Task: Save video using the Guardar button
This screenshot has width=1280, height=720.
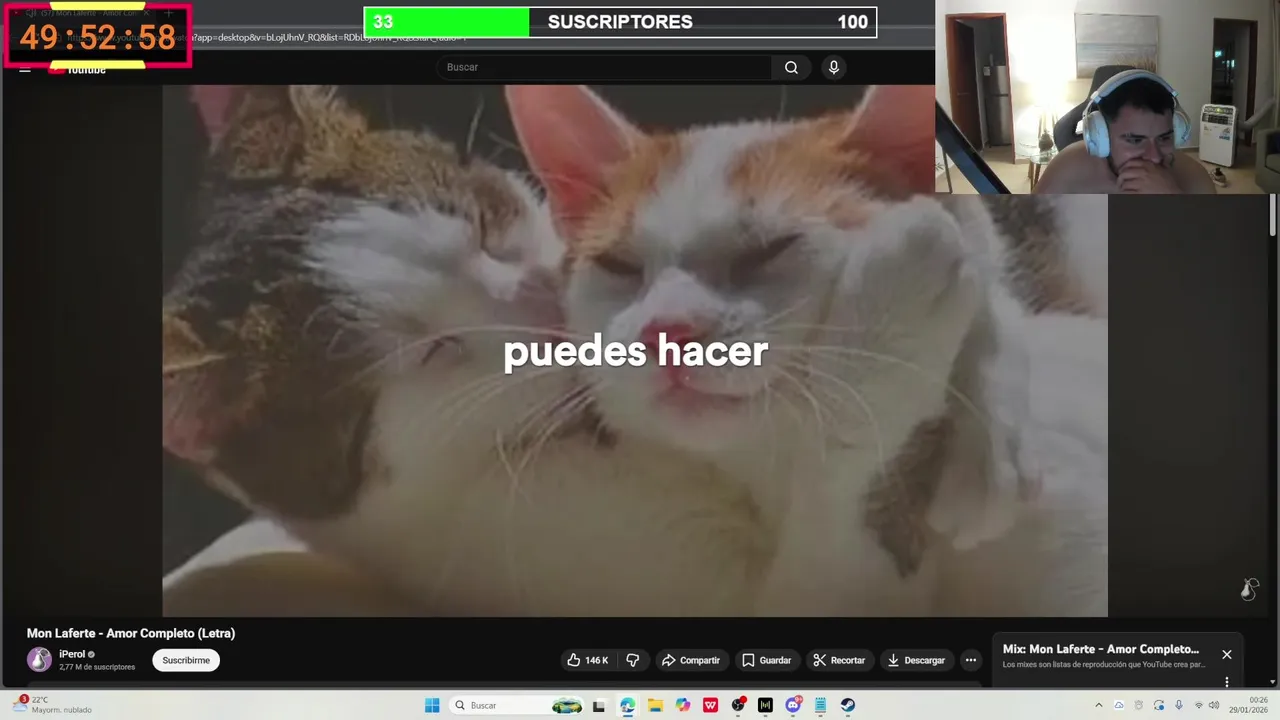Action: (766, 660)
